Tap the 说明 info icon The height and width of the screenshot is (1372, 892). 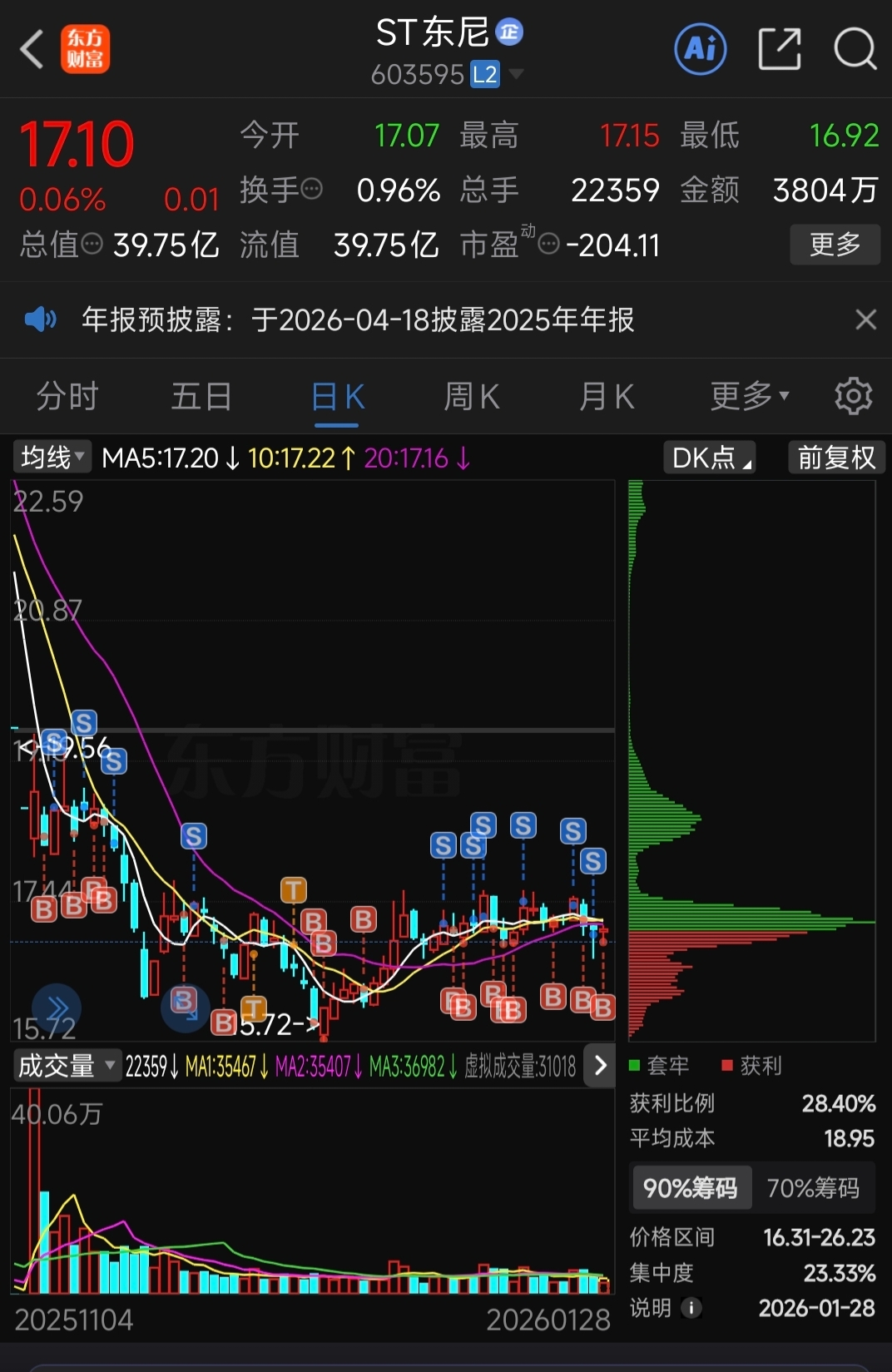tap(691, 1308)
